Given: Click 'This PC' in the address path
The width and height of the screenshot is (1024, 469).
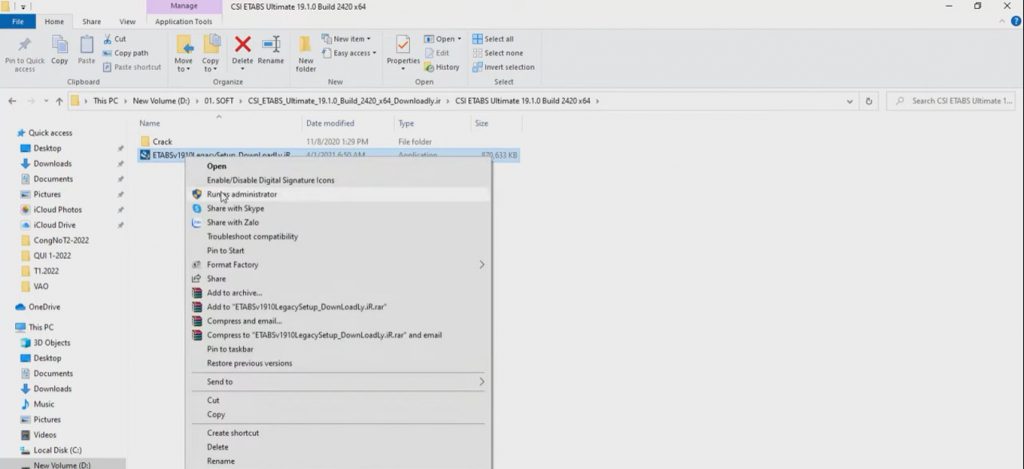Looking at the screenshot, I should (x=105, y=101).
